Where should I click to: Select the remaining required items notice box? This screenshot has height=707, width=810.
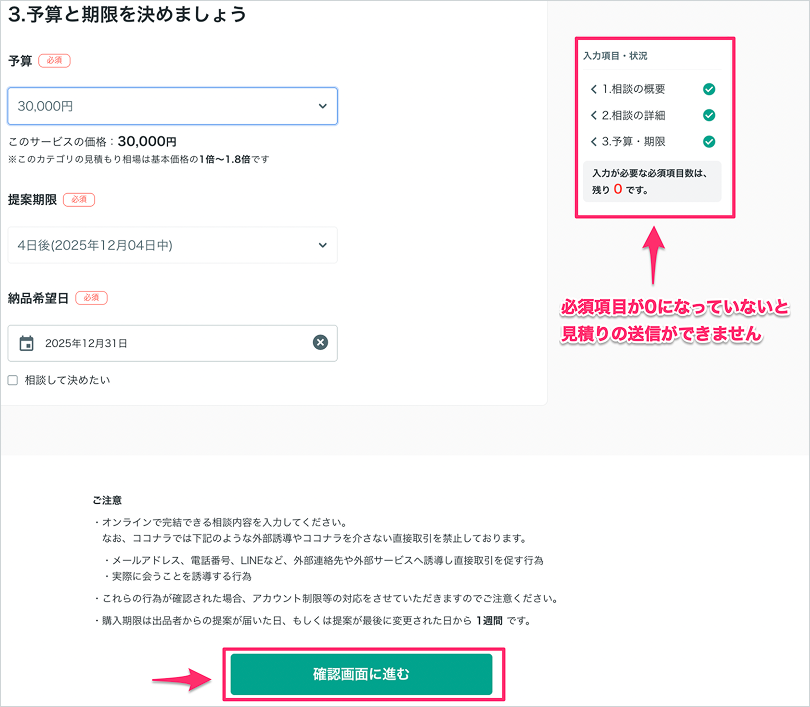pos(652,181)
